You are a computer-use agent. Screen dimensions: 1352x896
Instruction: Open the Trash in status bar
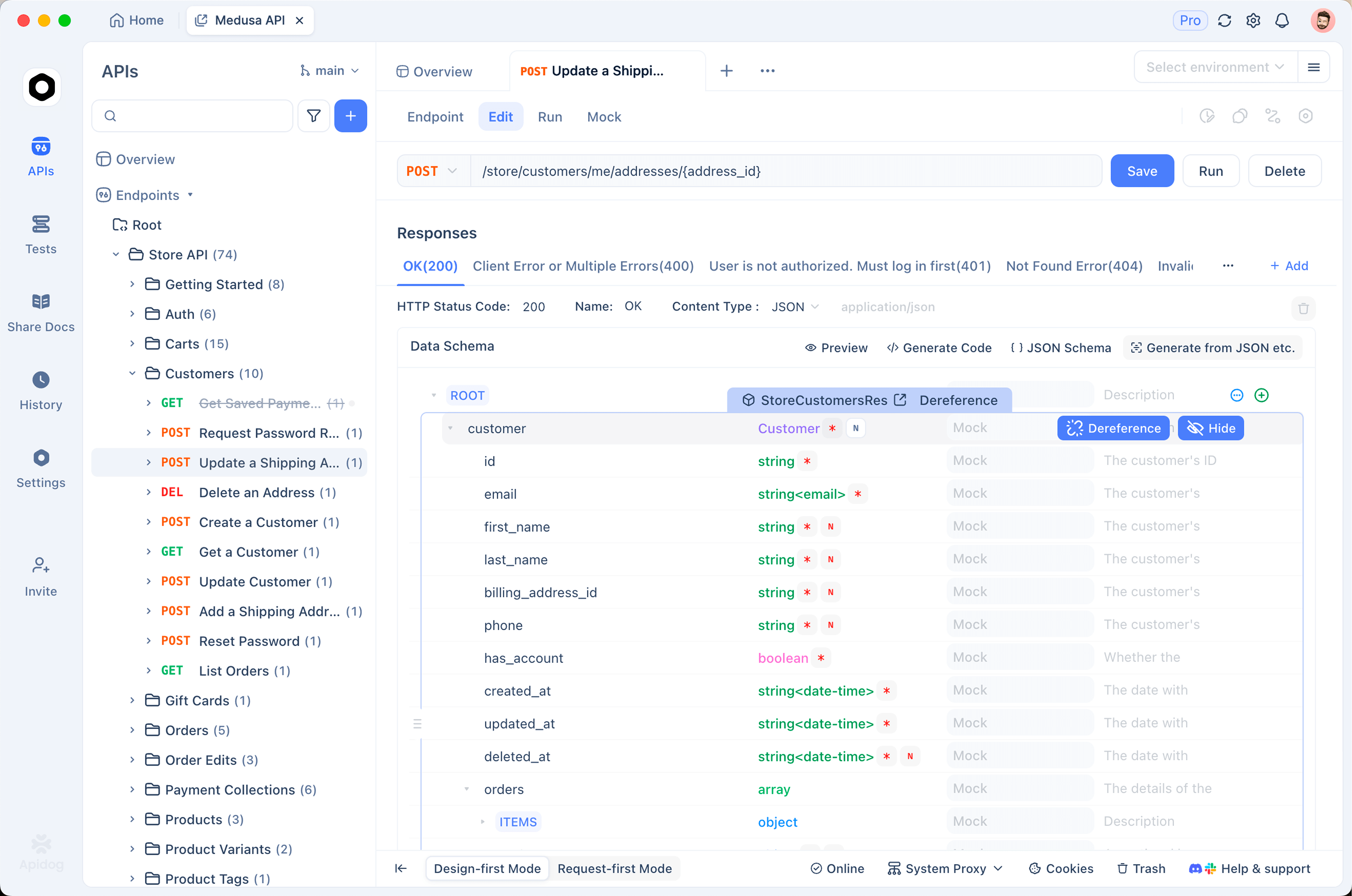pos(1140,868)
